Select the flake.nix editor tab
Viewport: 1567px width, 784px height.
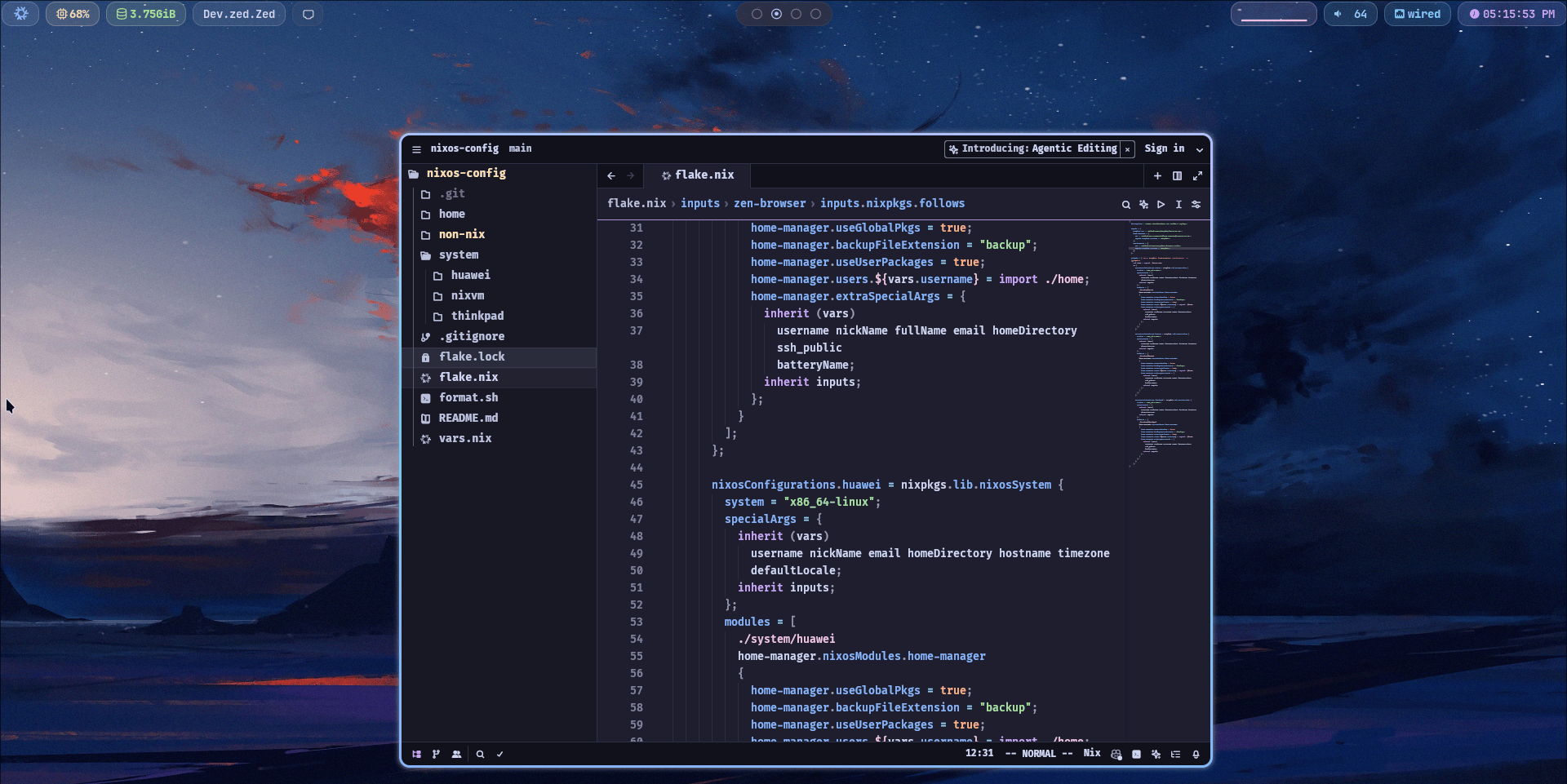[x=703, y=175]
